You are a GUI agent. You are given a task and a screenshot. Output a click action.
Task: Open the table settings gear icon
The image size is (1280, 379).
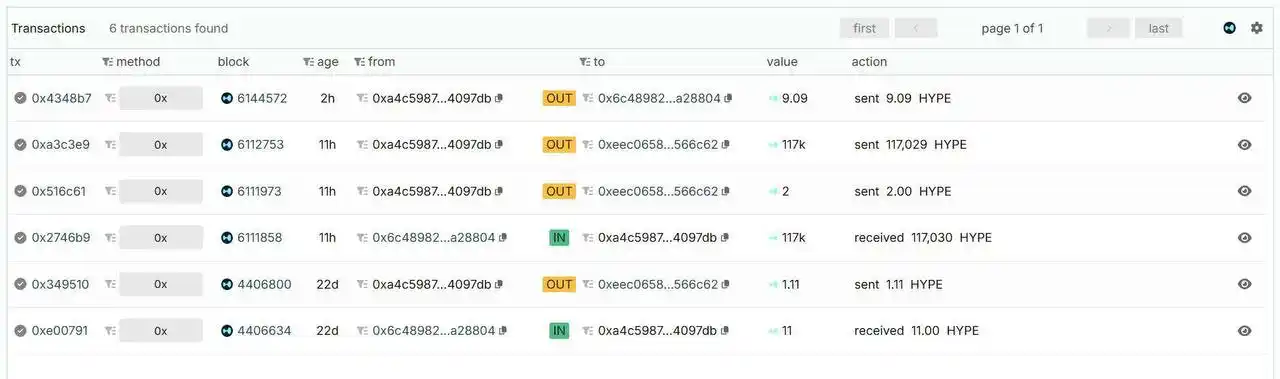point(1257,28)
